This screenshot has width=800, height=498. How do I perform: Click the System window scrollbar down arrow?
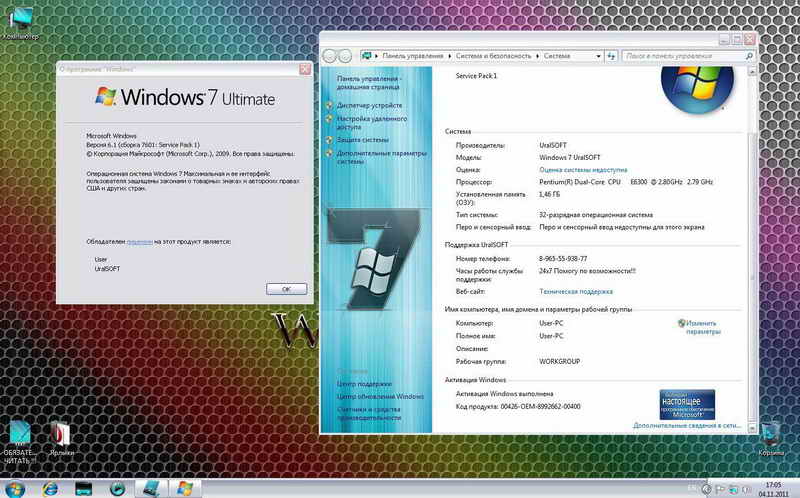click(752, 428)
